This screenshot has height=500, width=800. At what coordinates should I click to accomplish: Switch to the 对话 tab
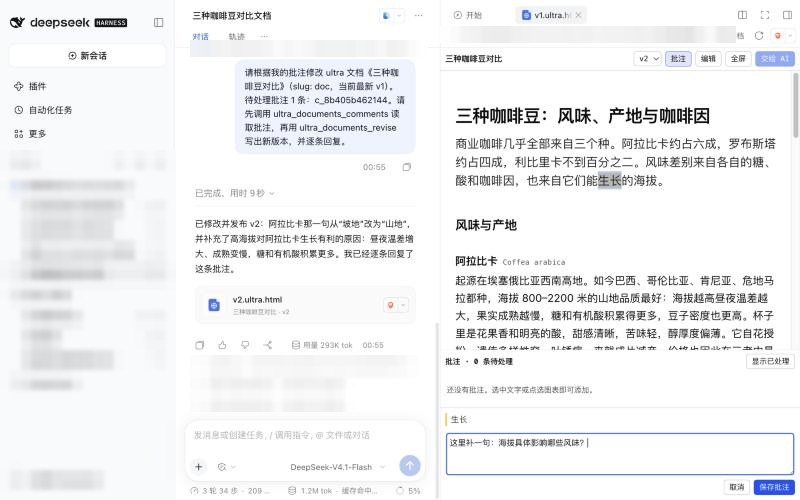201,36
